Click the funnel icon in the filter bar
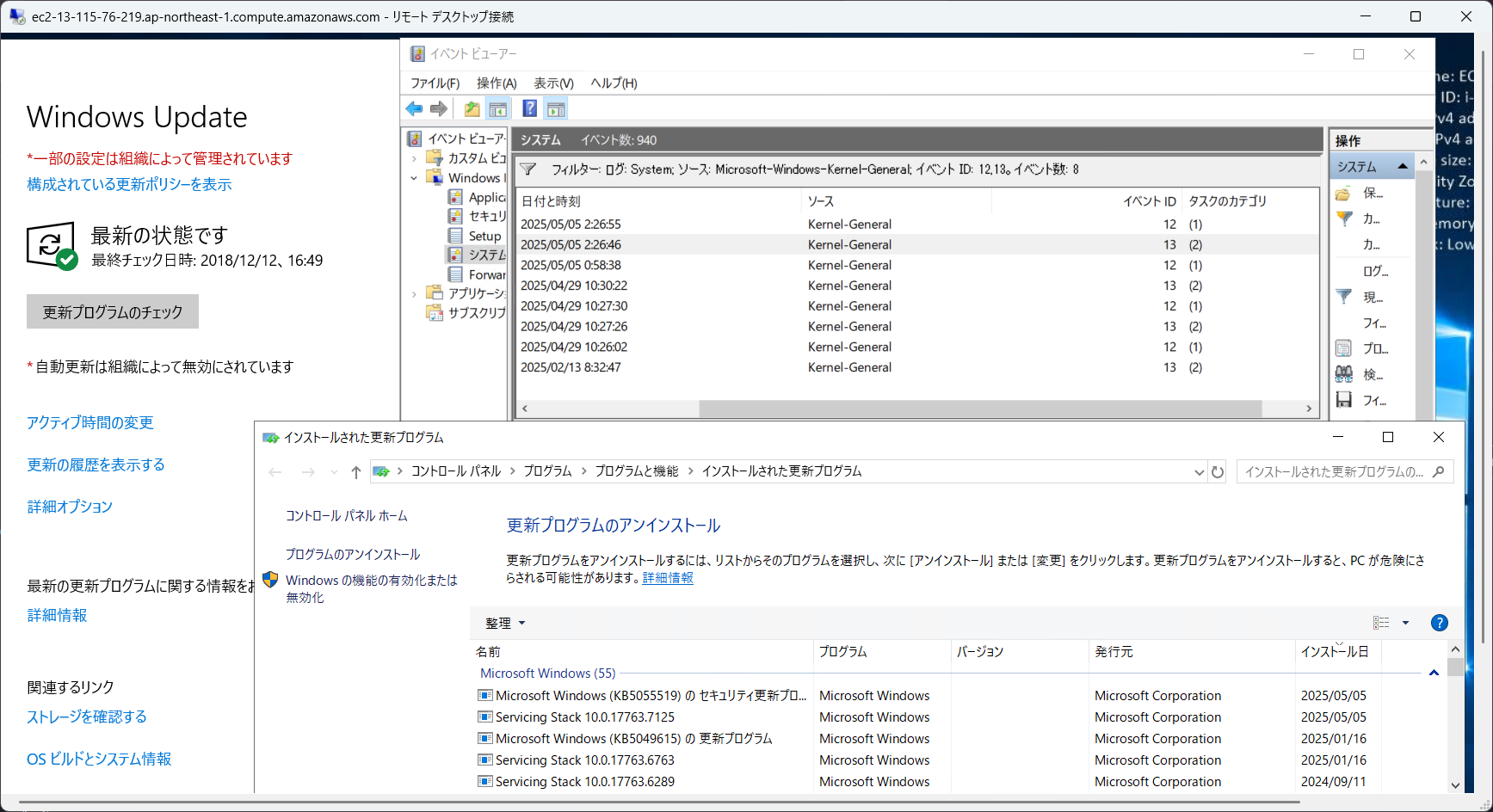This screenshot has width=1493, height=812. (x=528, y=169)
